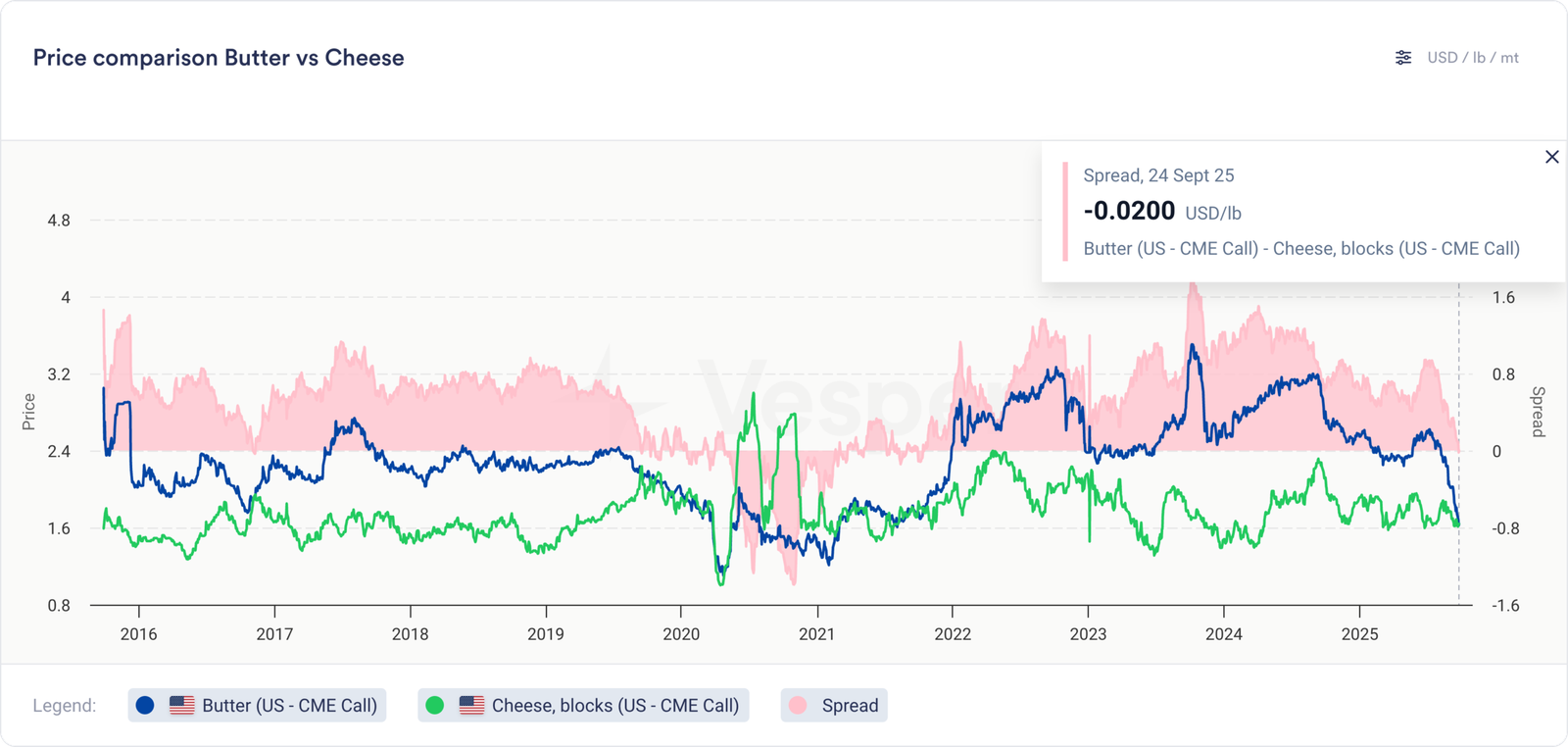Click the green dot in Cheese legend

point(435,706)
